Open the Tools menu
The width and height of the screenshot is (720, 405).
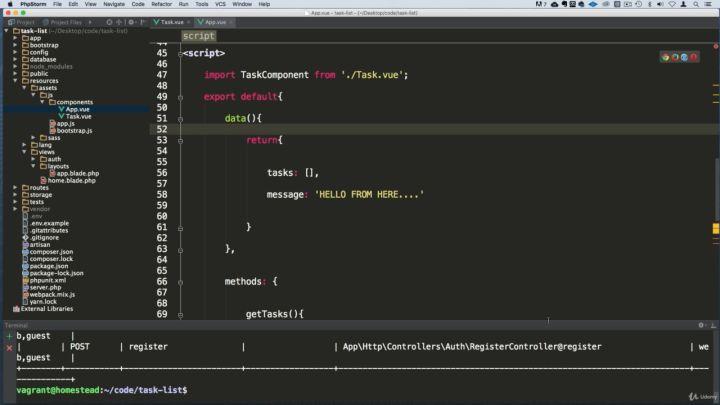click(202, 4)
